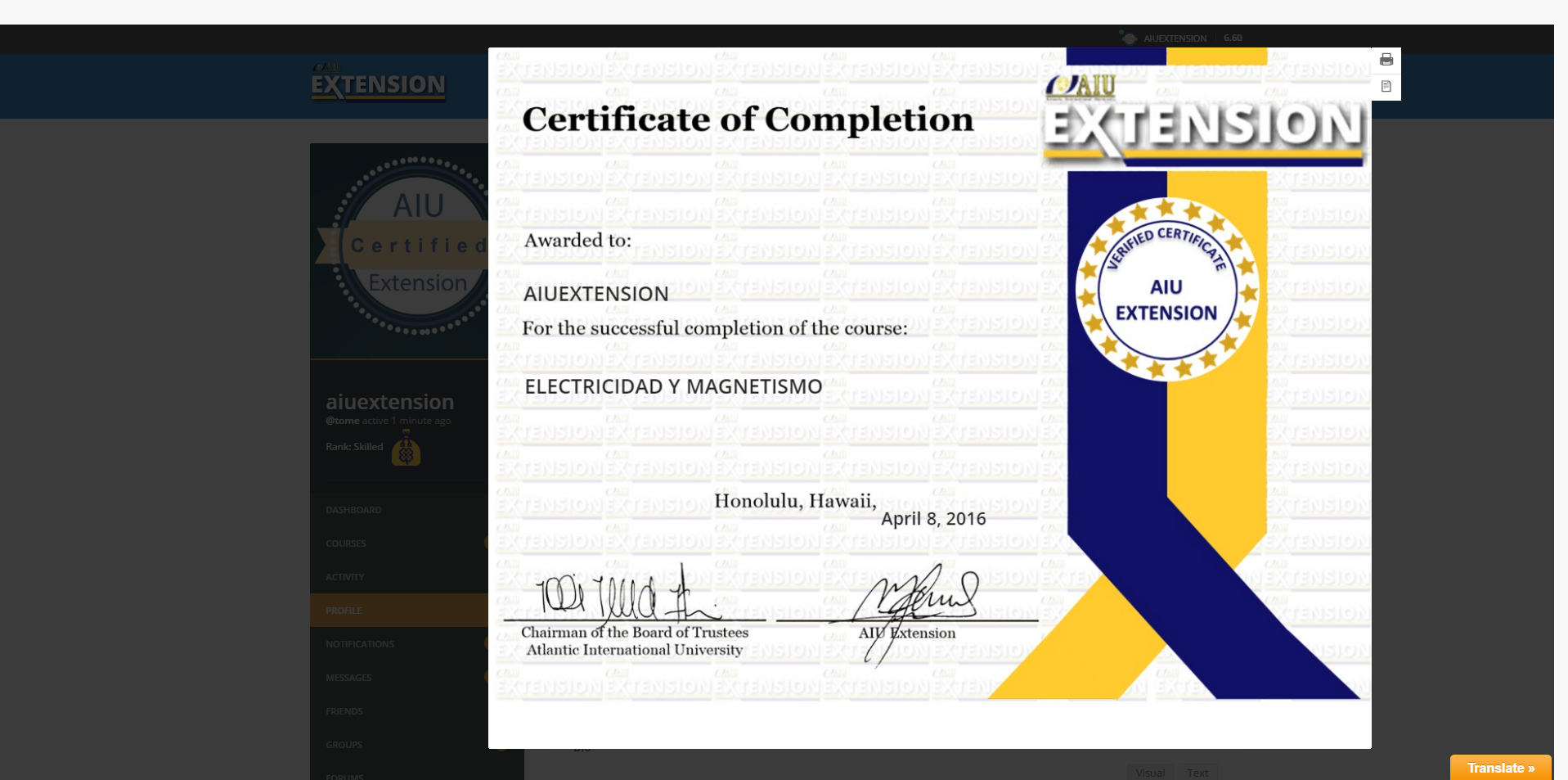The height and width of the screenshot is (780, 1568).
Task: Print the certificate using the printer icon
Action: coord(1386,60)
